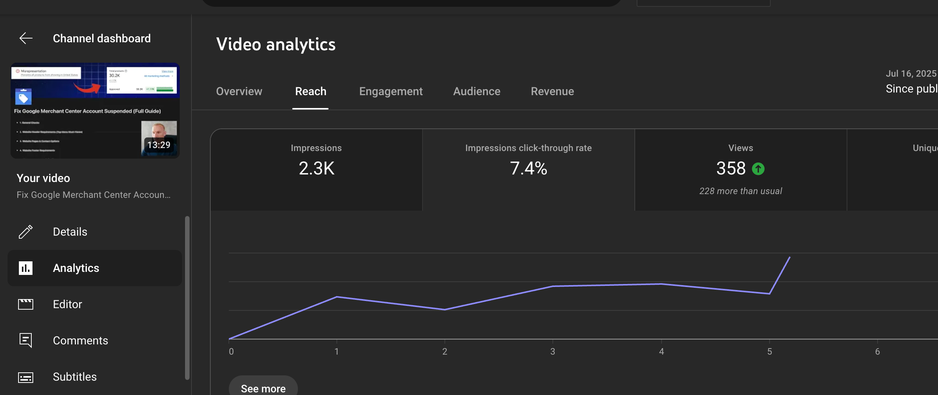938x395 pixels.
Task: Click the Channel dashboard link
Action: pos(102,38)
